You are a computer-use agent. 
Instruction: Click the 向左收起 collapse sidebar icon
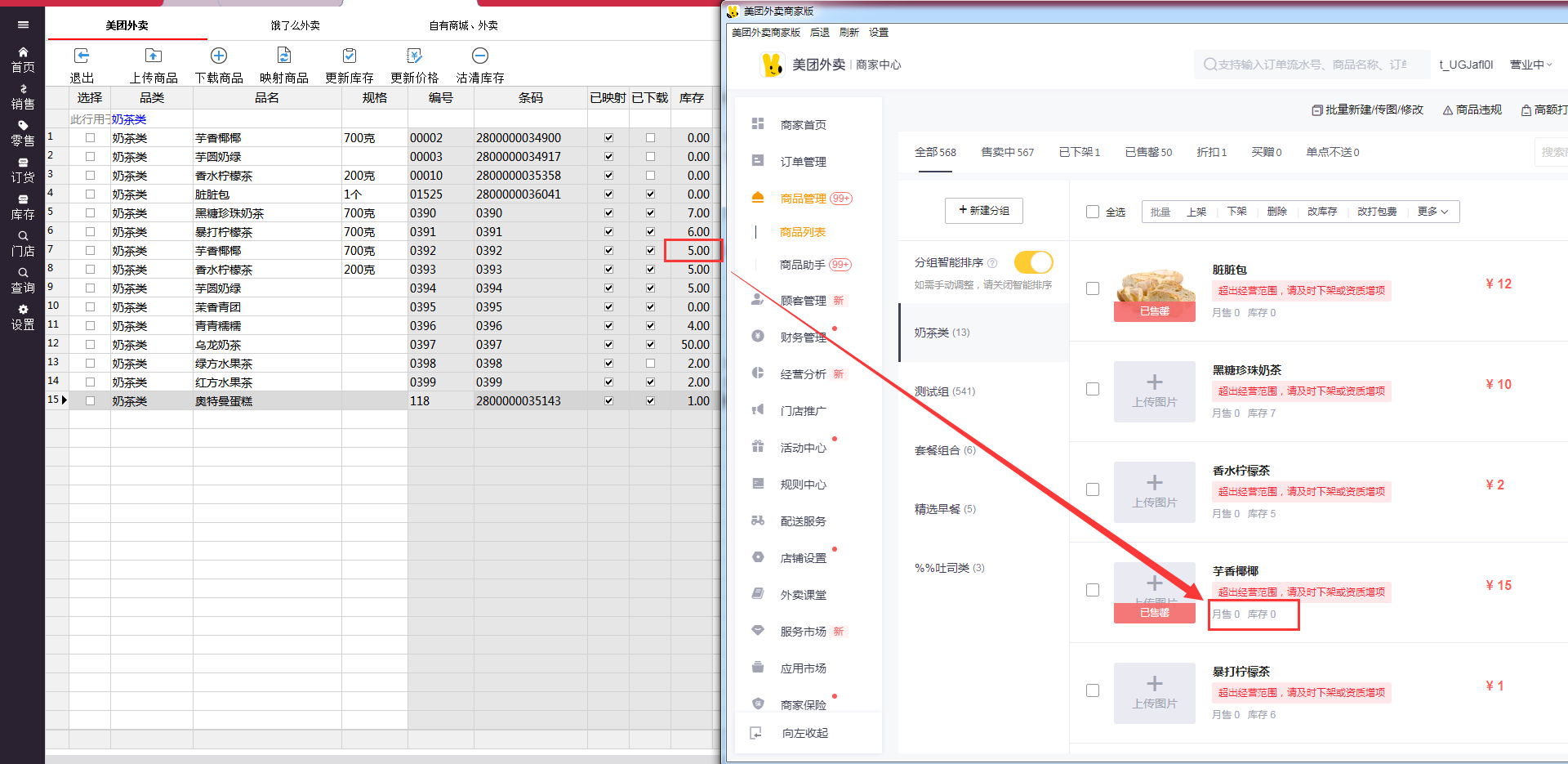[x=756, y=733]
